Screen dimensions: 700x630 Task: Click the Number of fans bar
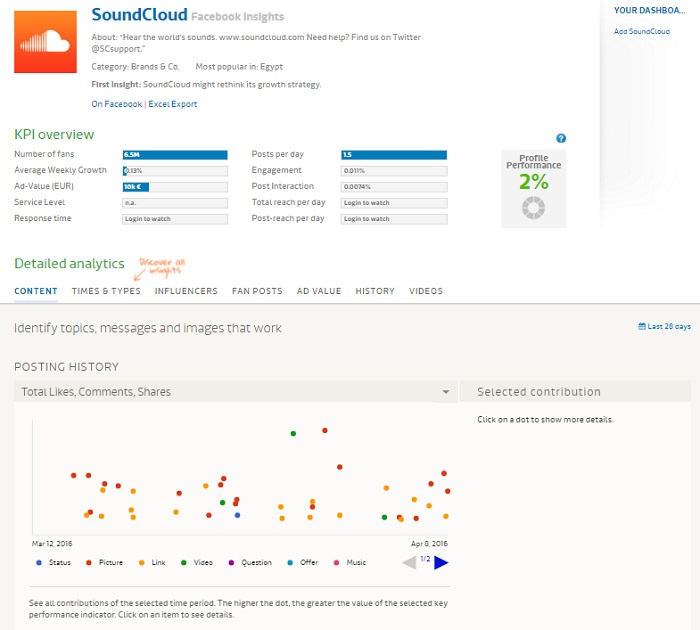click(x=175, y=155)
